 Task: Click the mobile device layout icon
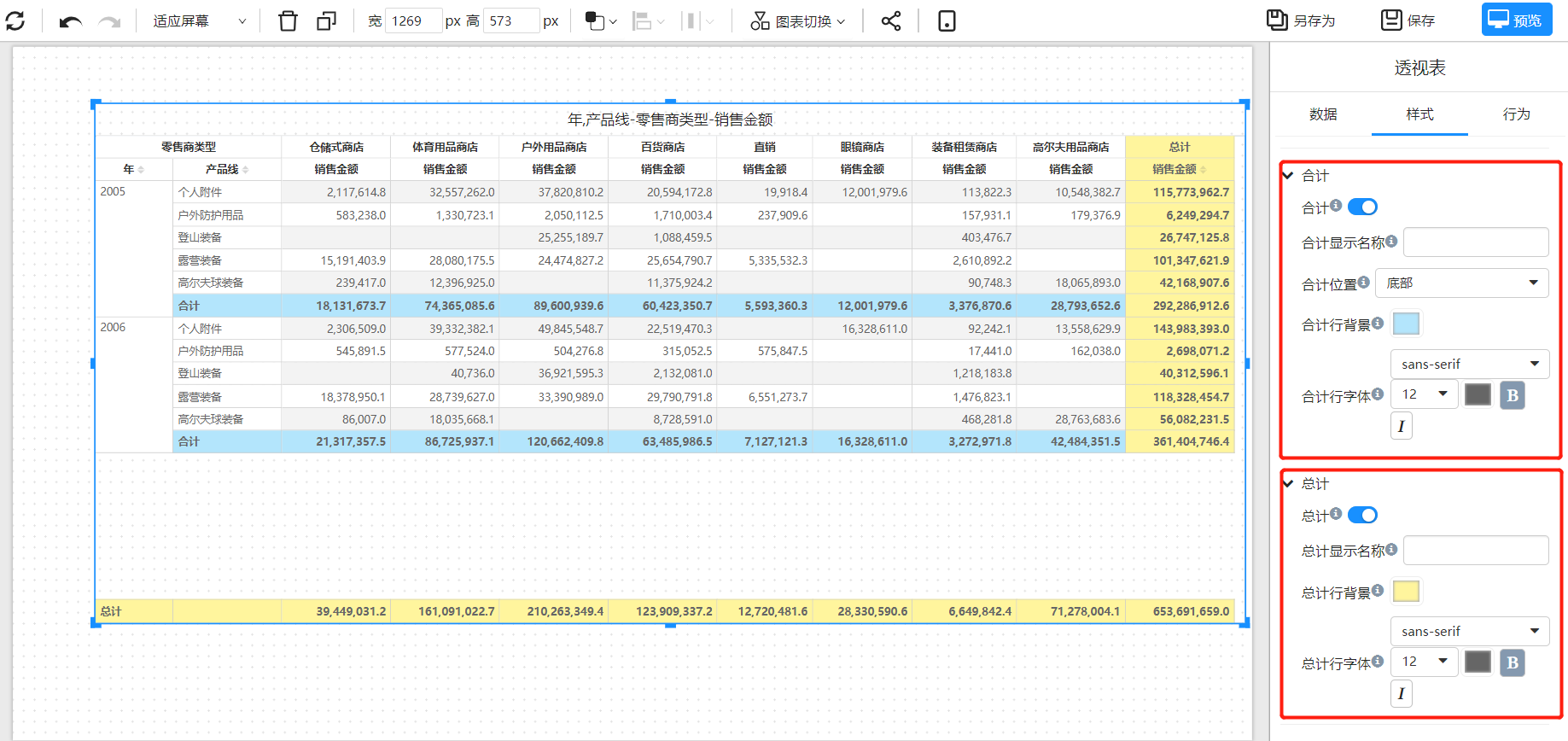pos(947,20)
